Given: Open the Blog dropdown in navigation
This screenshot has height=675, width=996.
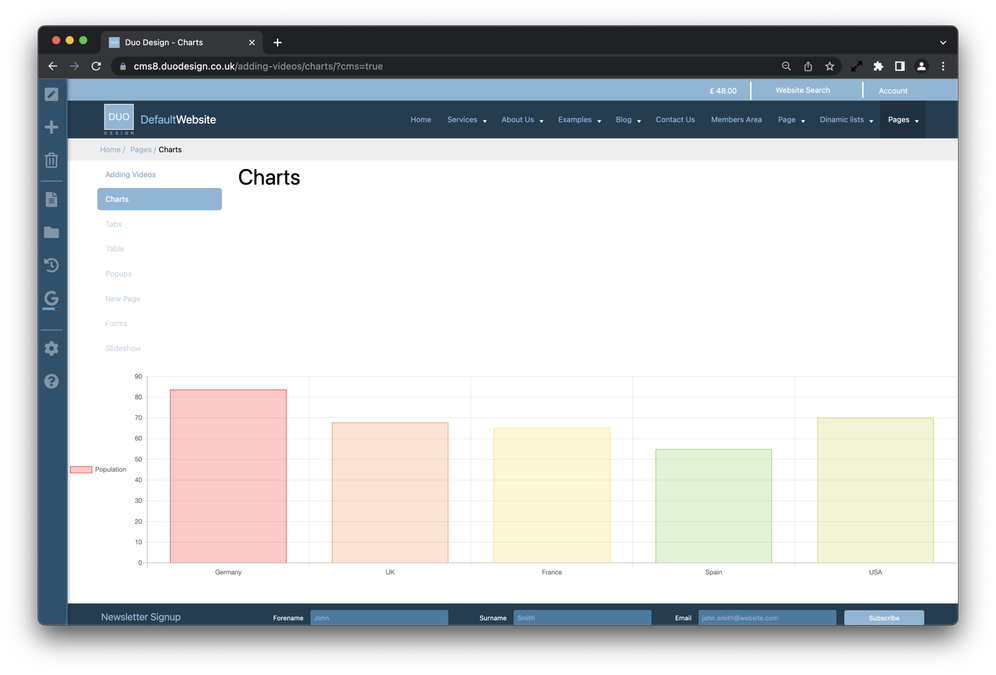Looking at the screenshot, I should coord(628,120).
